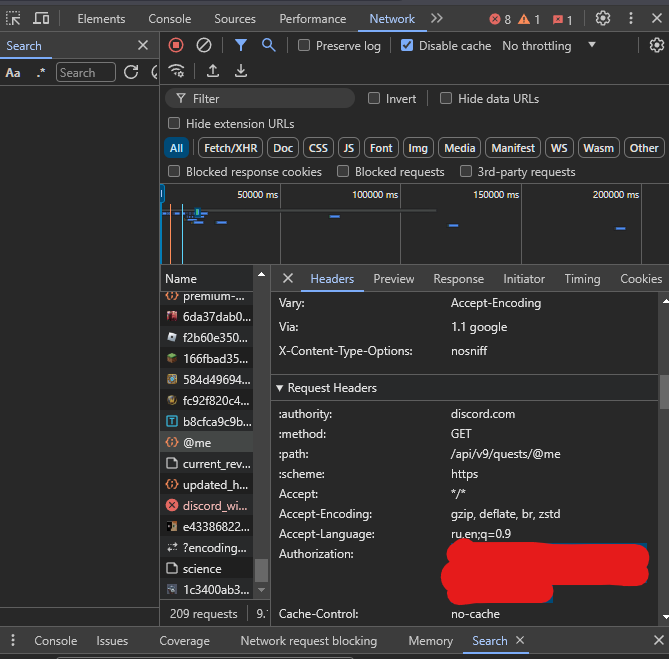Open the drawer three-dot menu
The image size is (669, 659).
(x=13, y=640)
